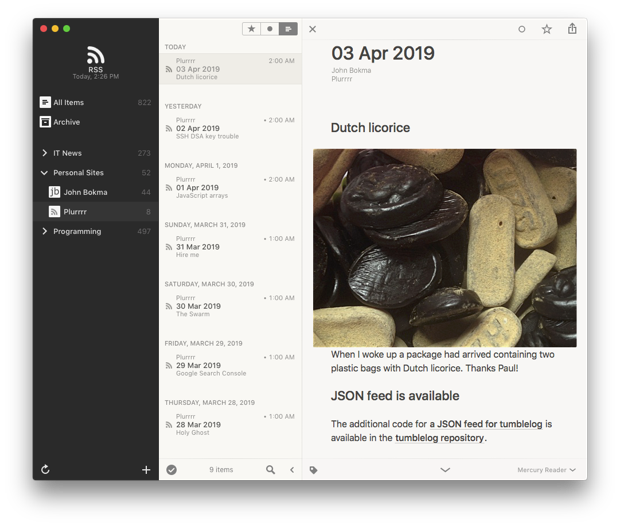The height and width of the screenshot is (526, 620).
Task: Click RSS icon beside 02 Apr 2019
Action: point(169,129)
